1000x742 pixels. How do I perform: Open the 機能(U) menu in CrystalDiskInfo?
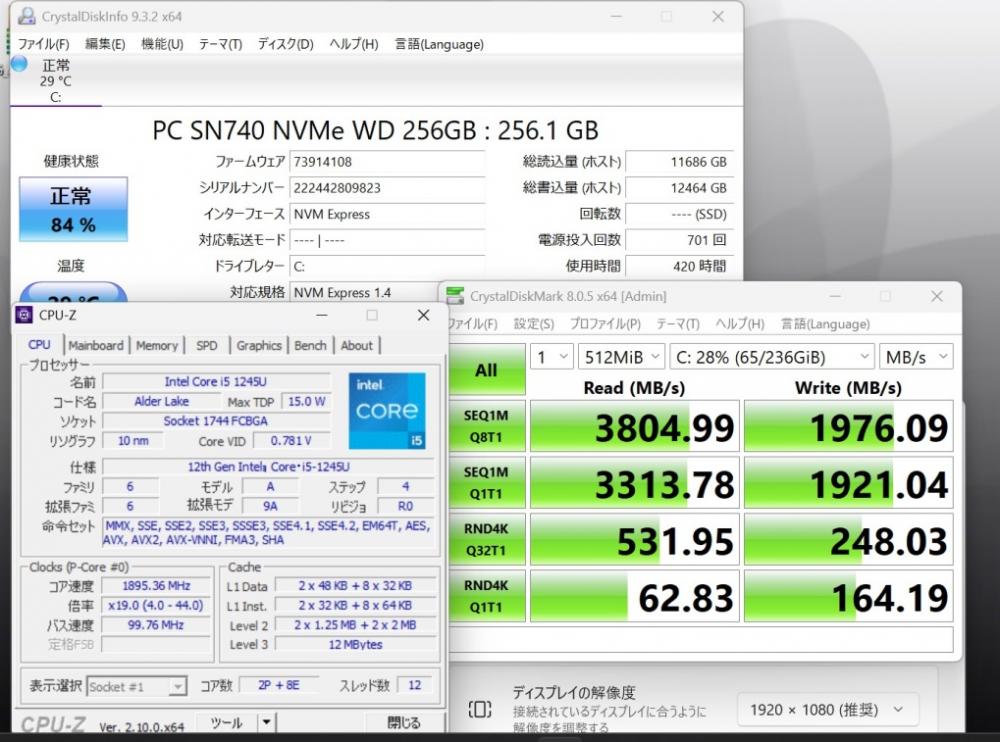[x=162, y=44]
